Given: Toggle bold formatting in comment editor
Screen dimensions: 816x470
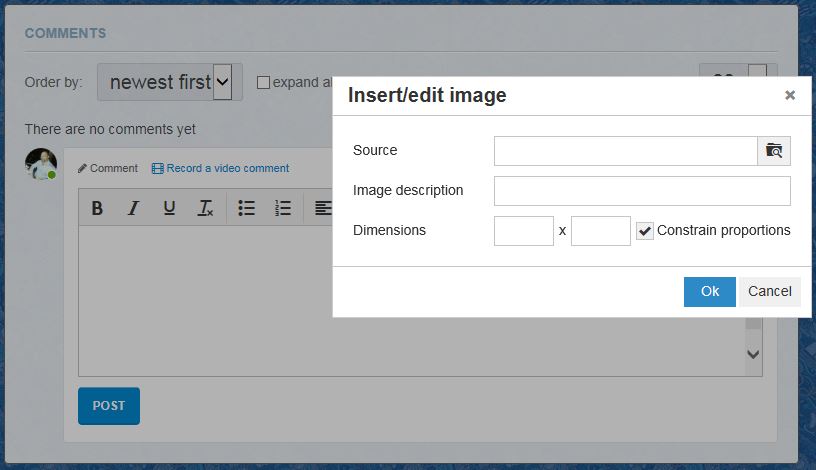Looking at the screenshot, I should coord(97,208).
